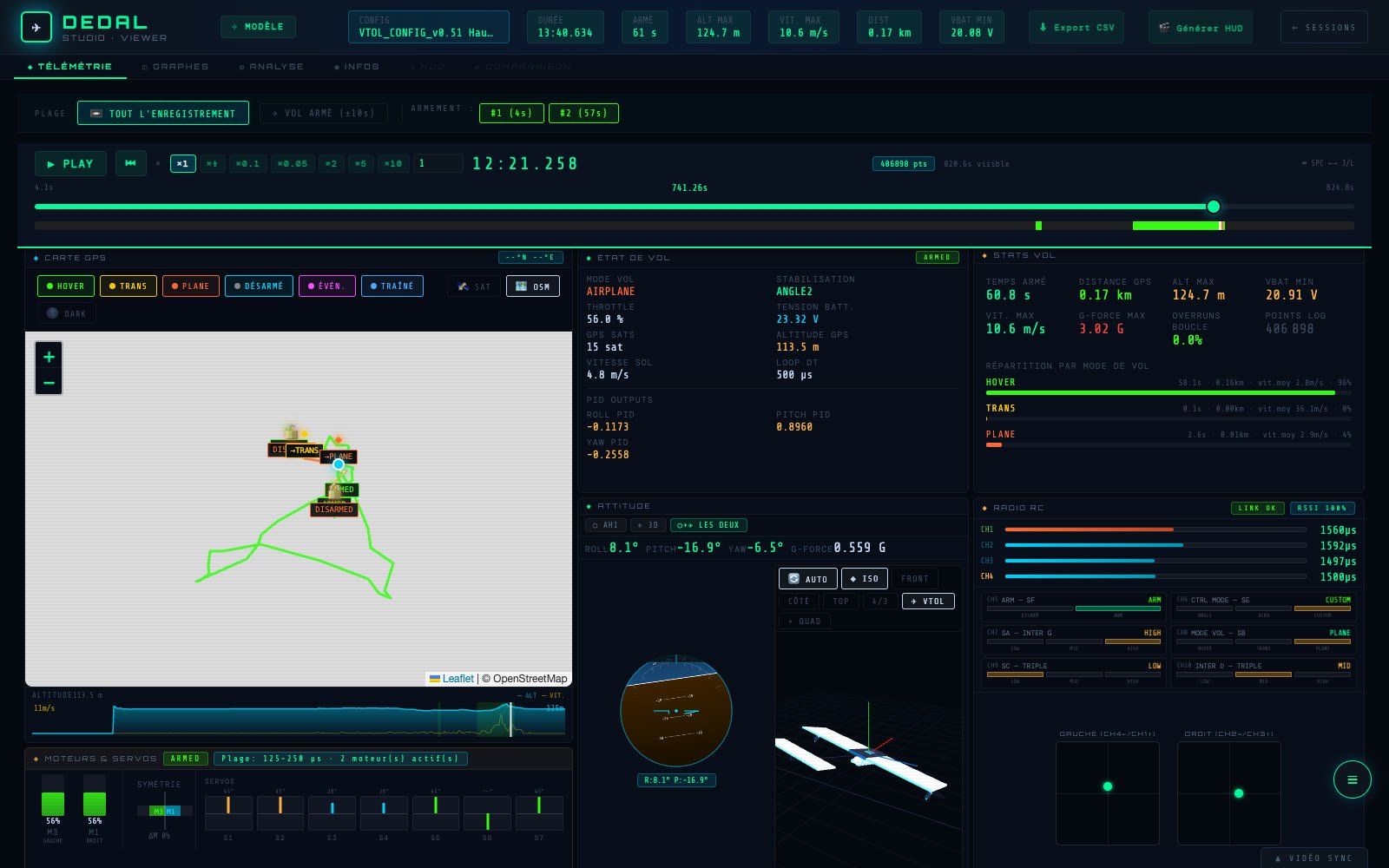Click the →TRANS event marker on map
Image resolution: width=1389 pixels, height=868 pixels.
pos(304,450)
